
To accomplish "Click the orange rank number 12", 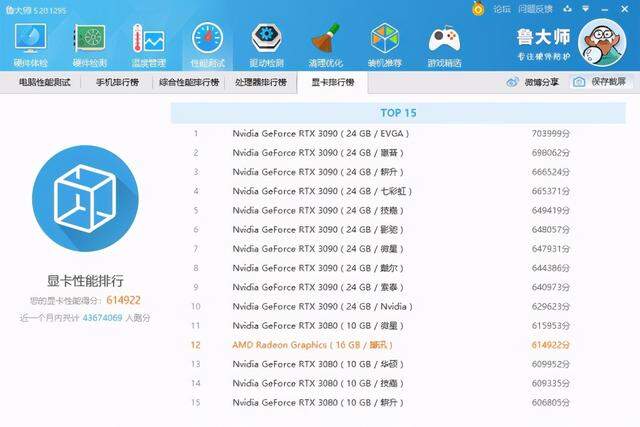I will point(196,345).
